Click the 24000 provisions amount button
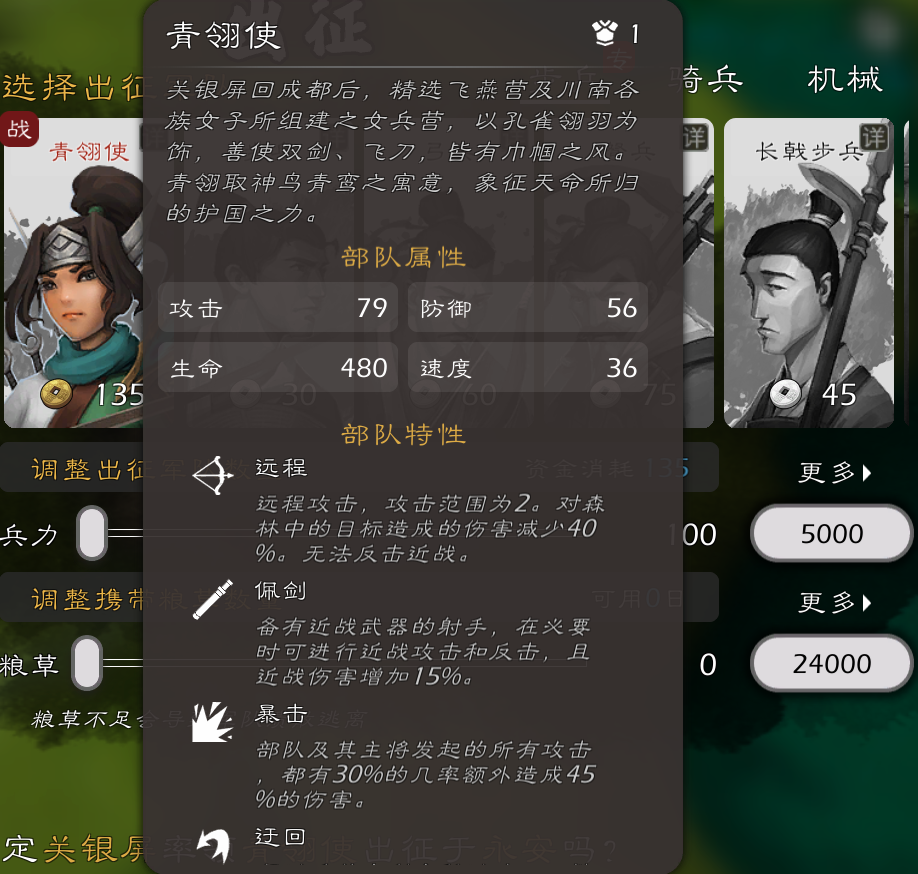The height and width of the screenshot is (874, 918). [832, 663]
